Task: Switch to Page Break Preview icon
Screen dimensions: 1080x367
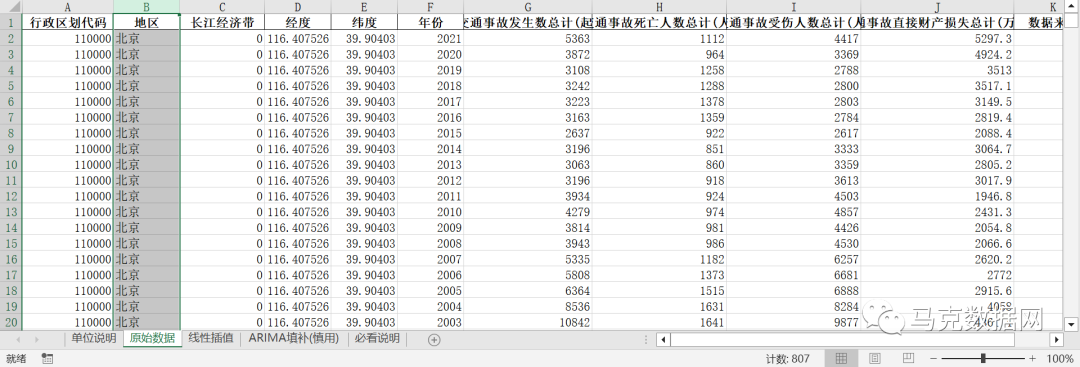Action: click(908, 359)
